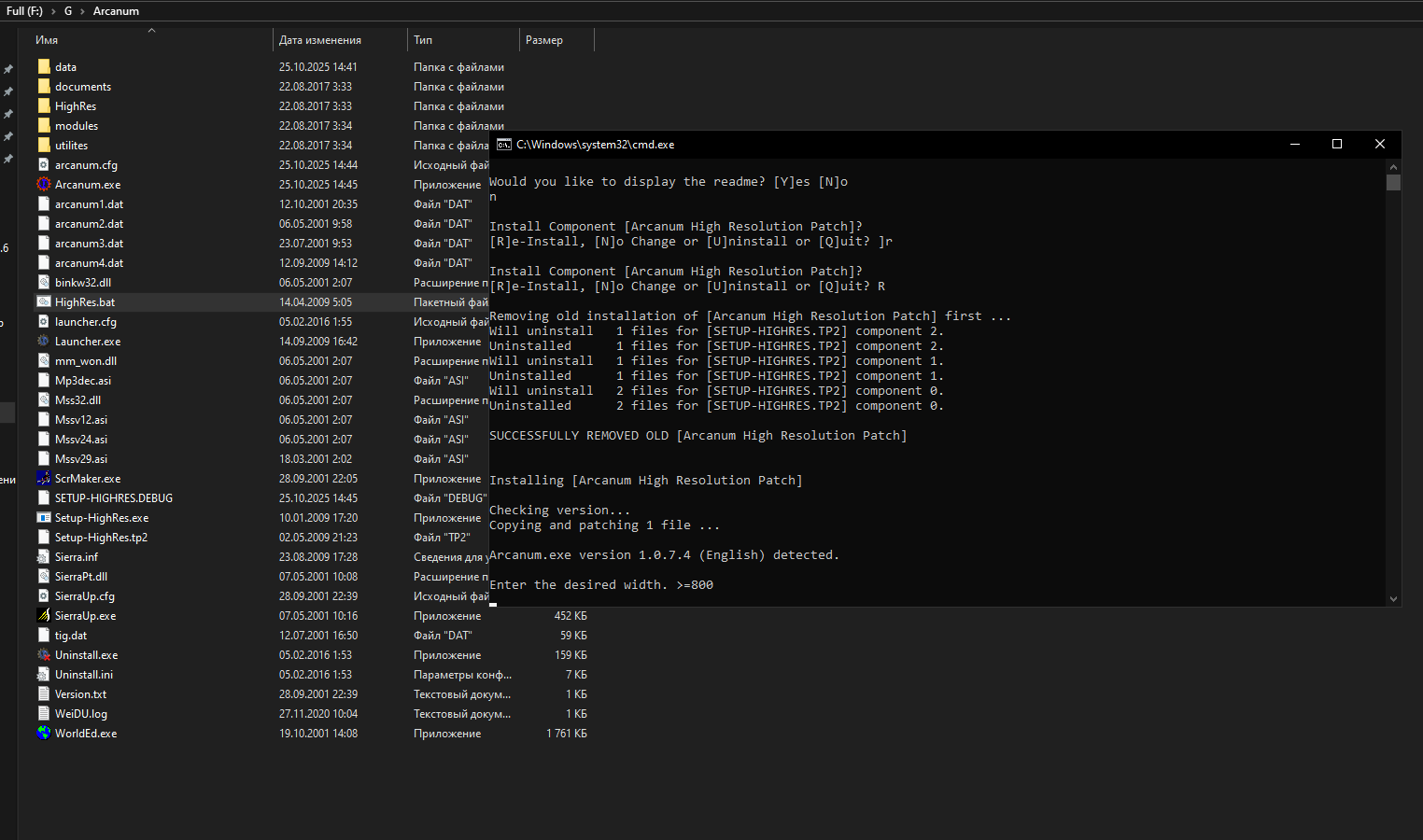Select the arcanum3.dat file name

[x=89, y=244]
